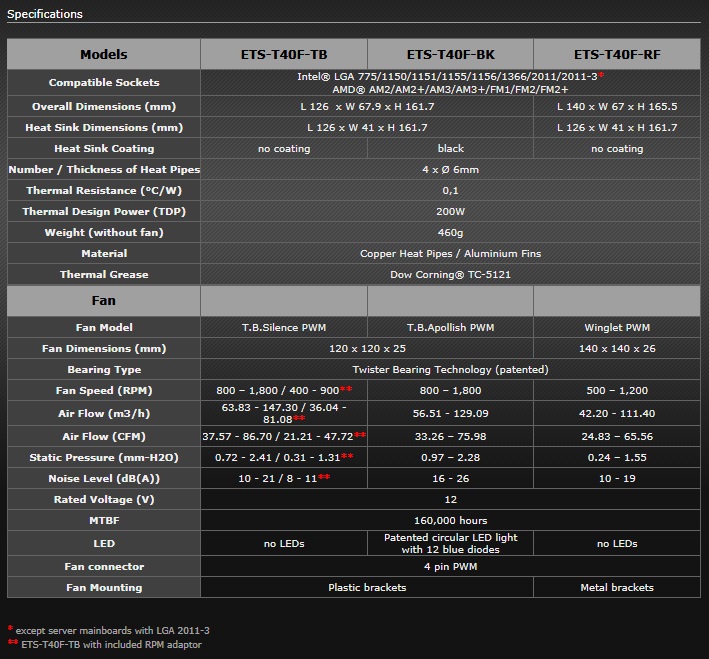Click the Winglet PWM cell
This screenshot has height=659, width=709.
(x=617, y=327)
